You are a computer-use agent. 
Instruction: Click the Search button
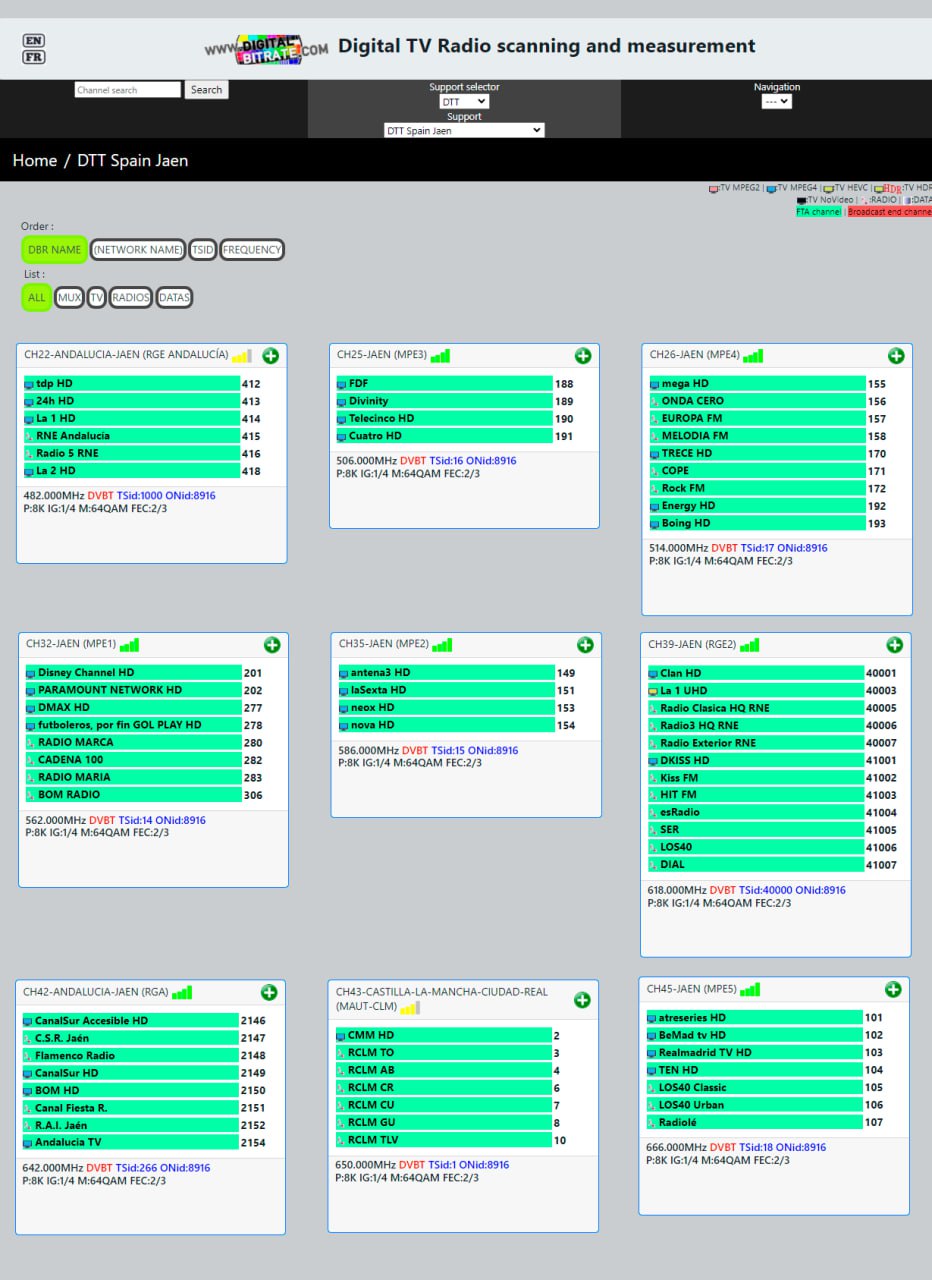207,90
